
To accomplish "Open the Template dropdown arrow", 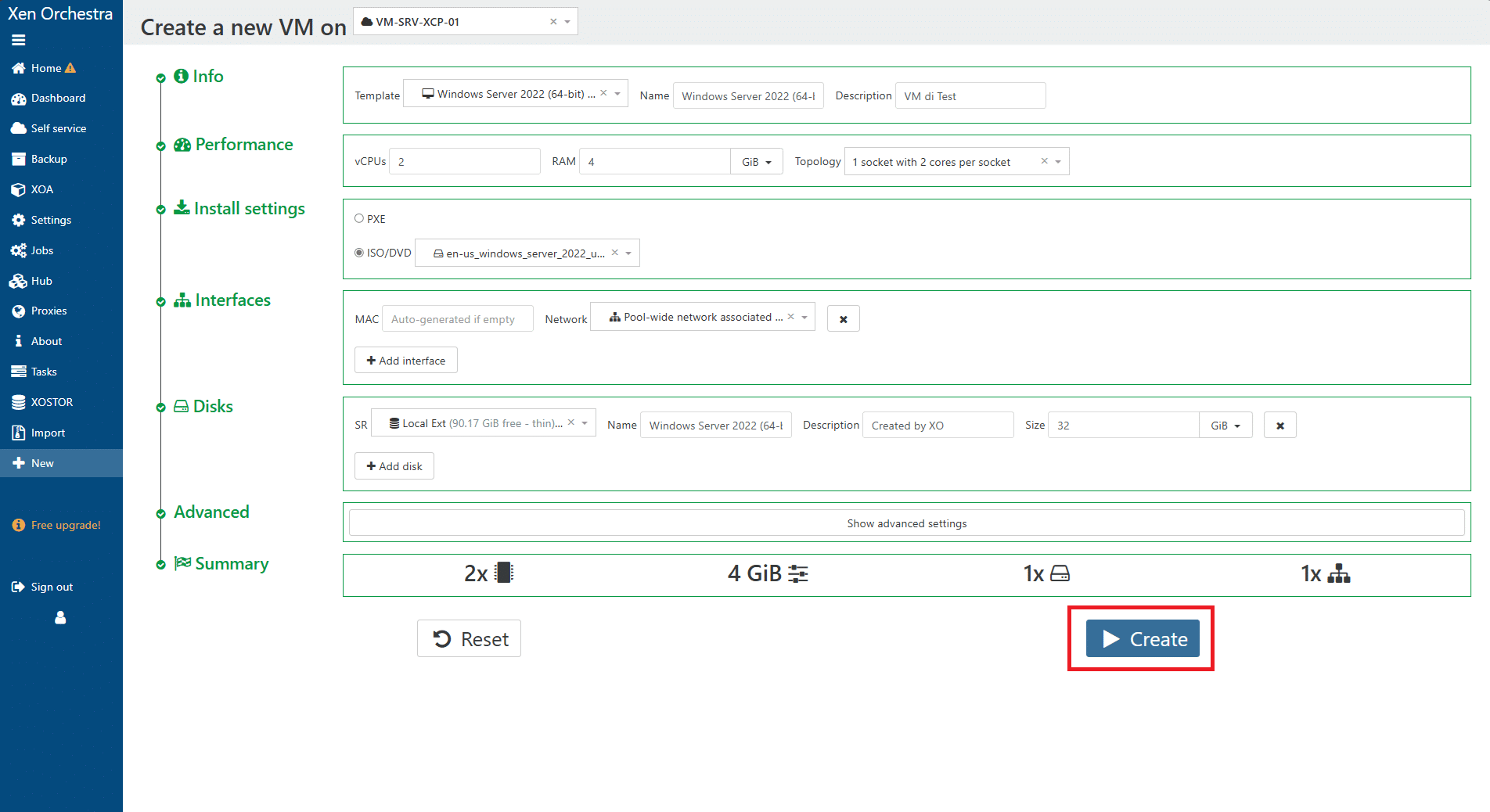I will pyautogui.click(x=617, y=94).
